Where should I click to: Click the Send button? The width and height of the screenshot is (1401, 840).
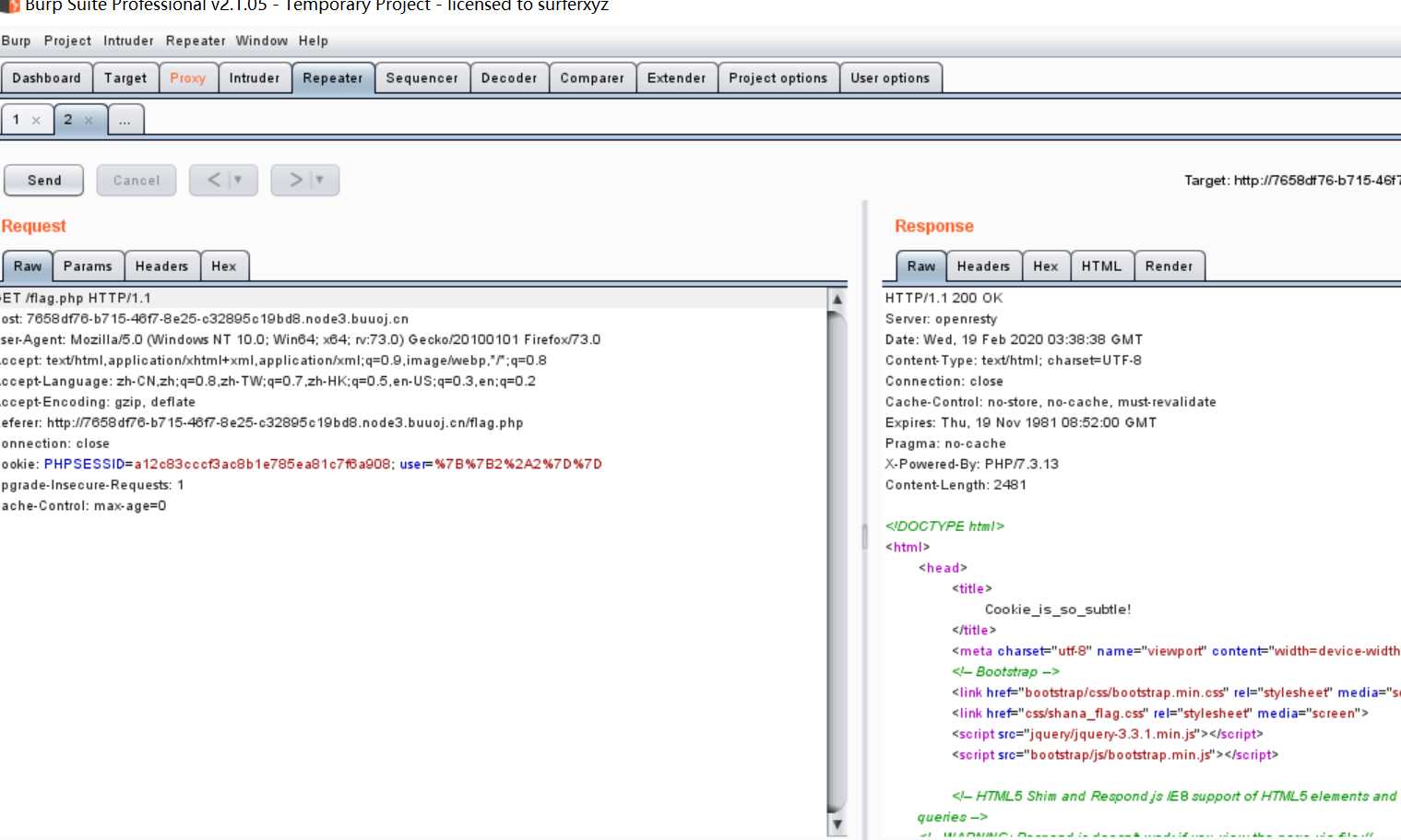44,180
